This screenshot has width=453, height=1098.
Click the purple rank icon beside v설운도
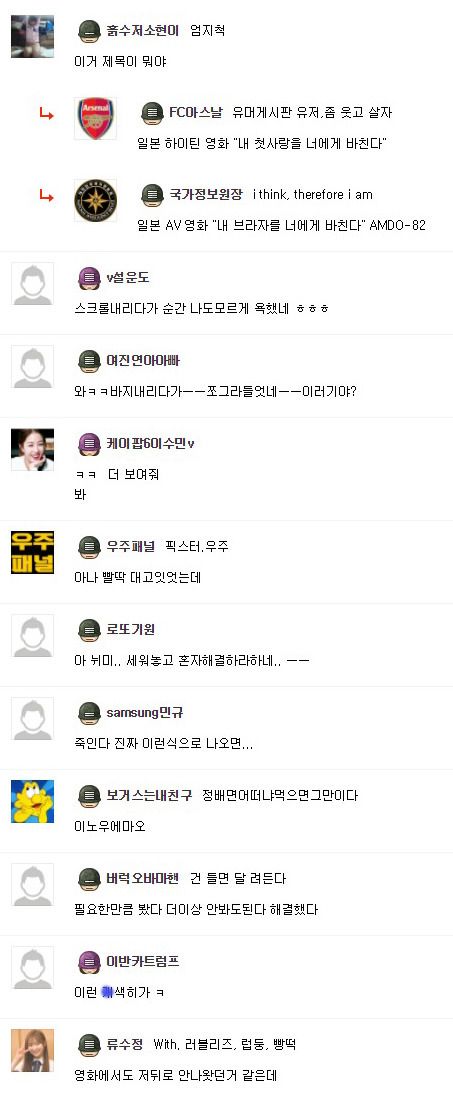(89, 278)
